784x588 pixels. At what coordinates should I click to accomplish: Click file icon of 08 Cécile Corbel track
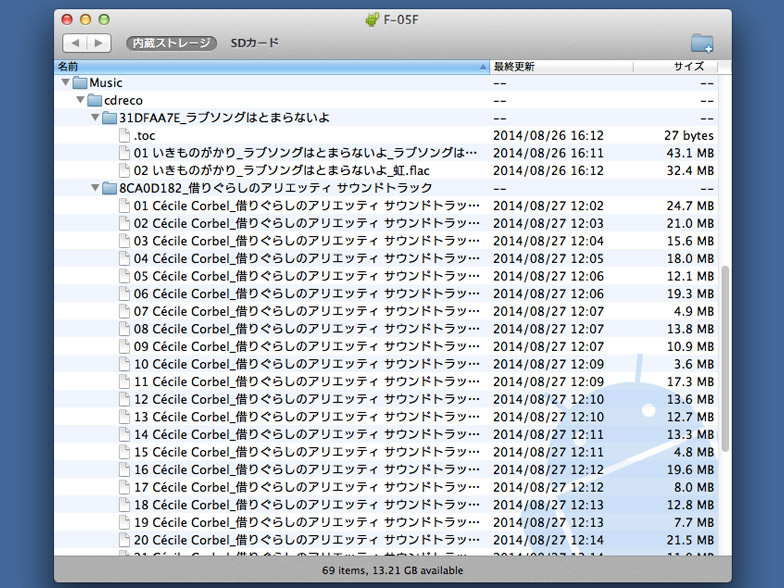pos(124,328)
